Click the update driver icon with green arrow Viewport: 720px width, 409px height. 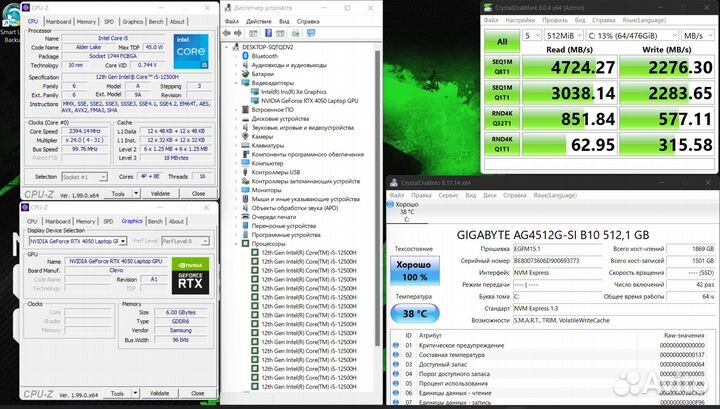pos(295,33)
